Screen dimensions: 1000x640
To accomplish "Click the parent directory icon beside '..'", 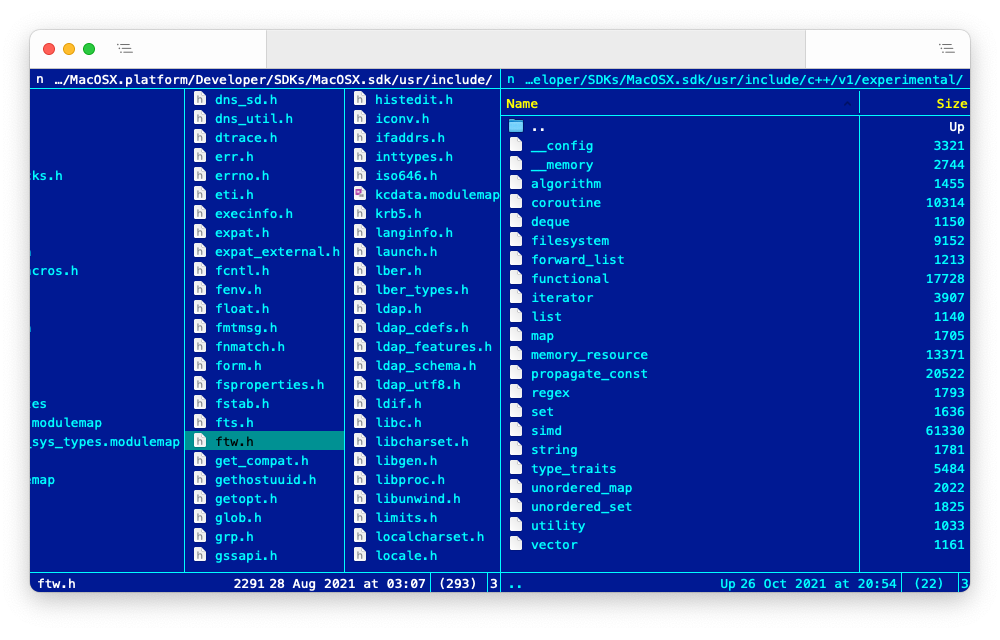I will coord(514,125).
